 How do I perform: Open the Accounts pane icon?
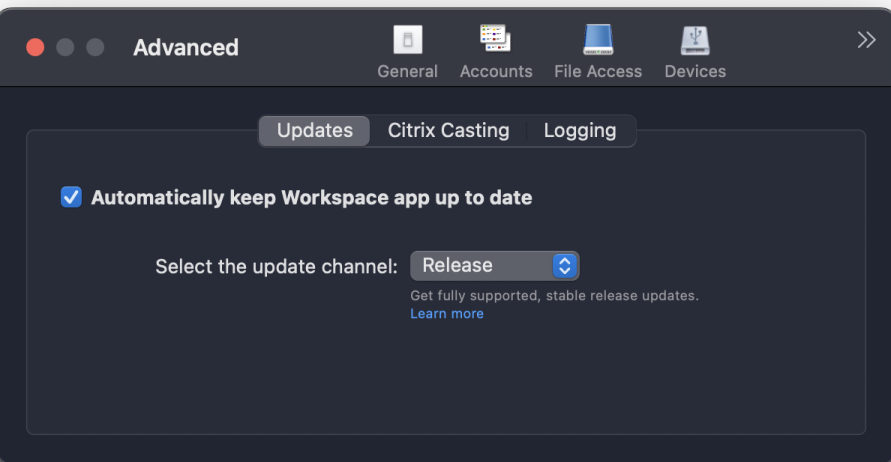coord(495,40)
